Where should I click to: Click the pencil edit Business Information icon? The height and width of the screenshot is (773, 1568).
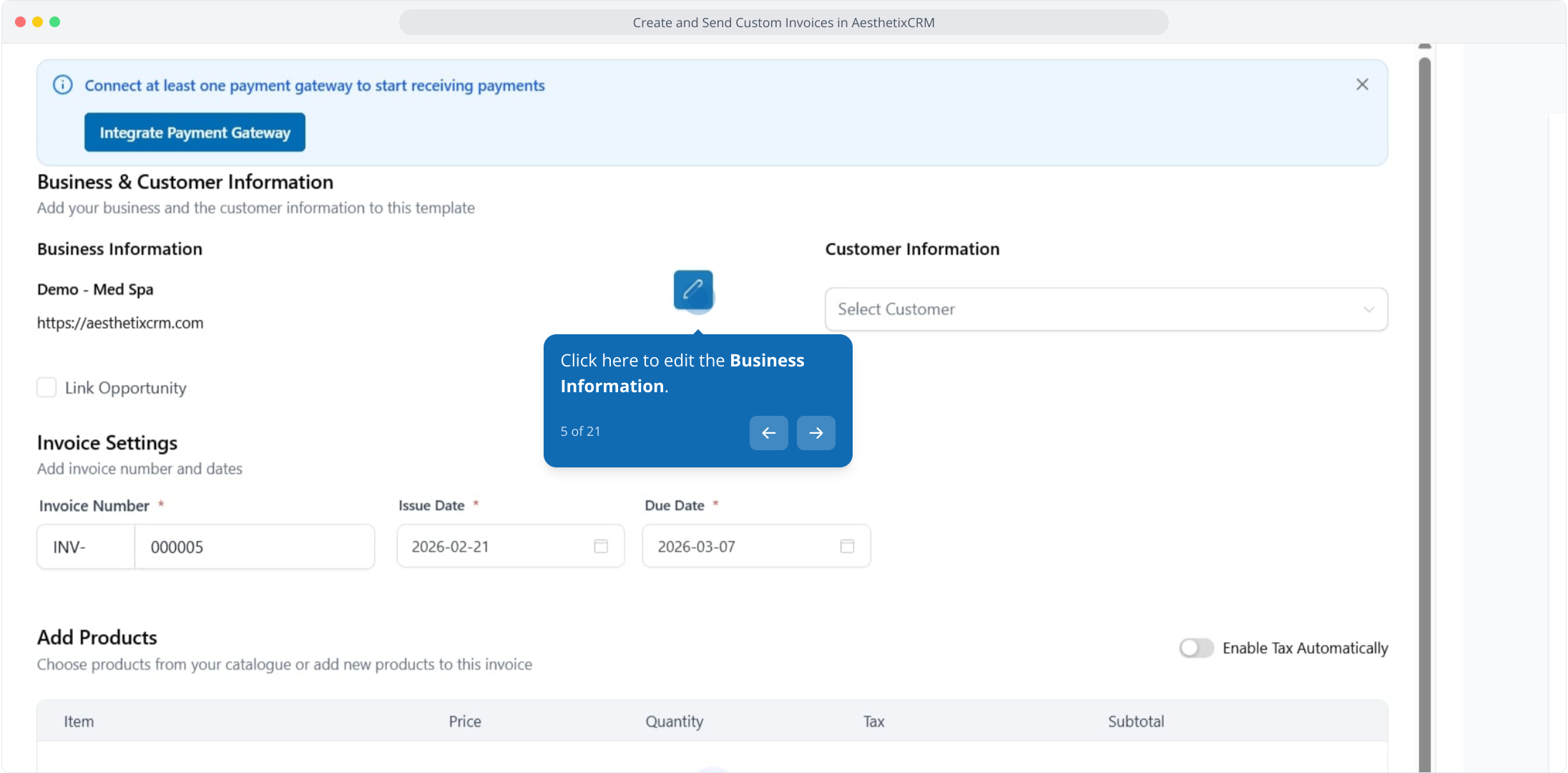692,290
